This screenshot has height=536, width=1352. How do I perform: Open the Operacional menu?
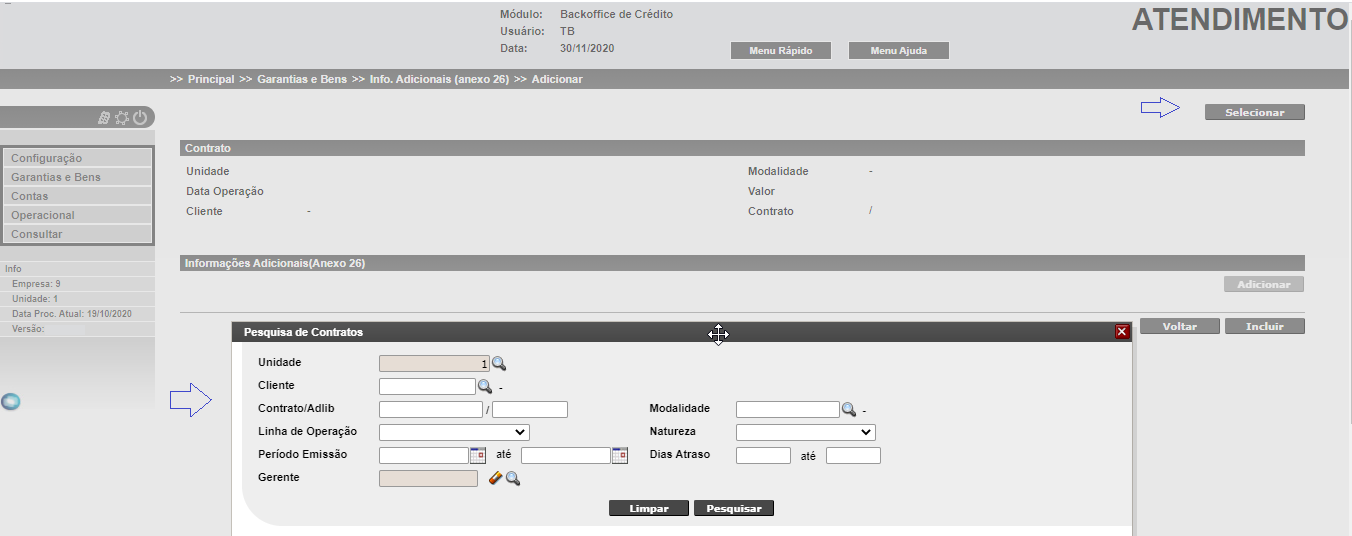point(78,215)
